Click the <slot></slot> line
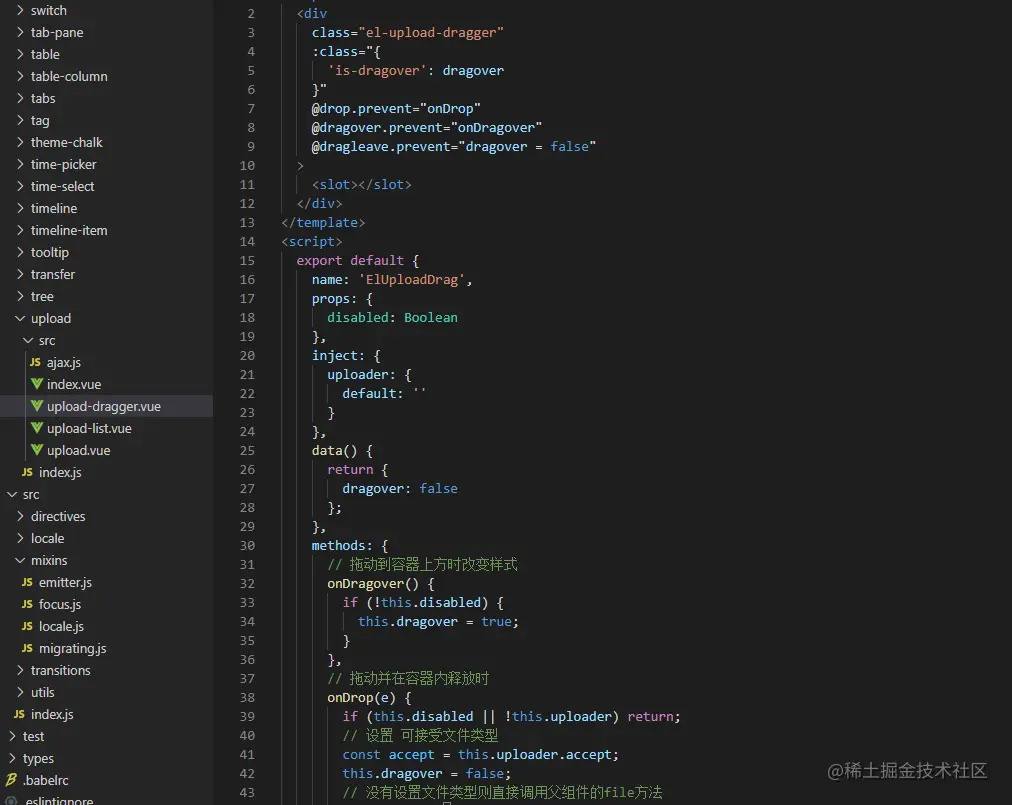This screenshot has width=1012, height=805. [x=361, y=185]
